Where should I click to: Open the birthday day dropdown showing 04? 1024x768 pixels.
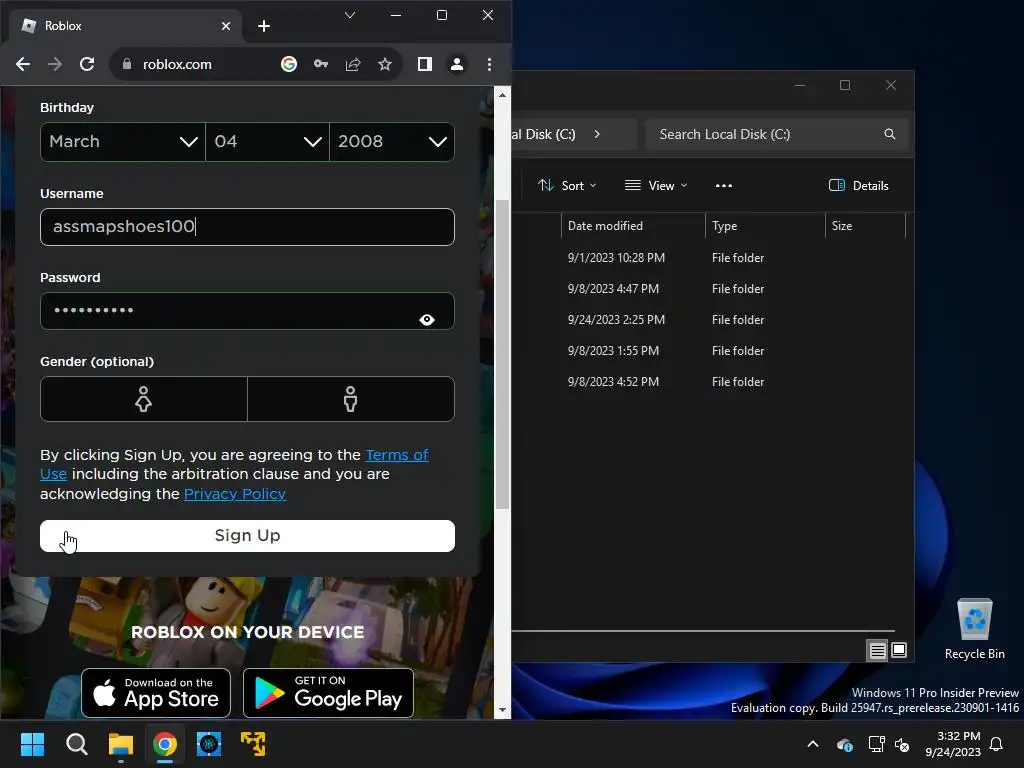267,142
